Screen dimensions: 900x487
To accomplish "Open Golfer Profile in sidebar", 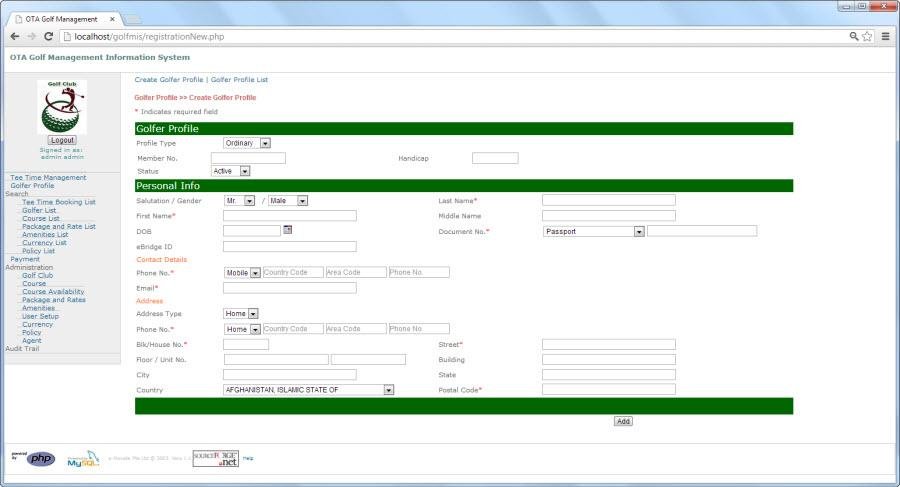I will pos(32,185).
